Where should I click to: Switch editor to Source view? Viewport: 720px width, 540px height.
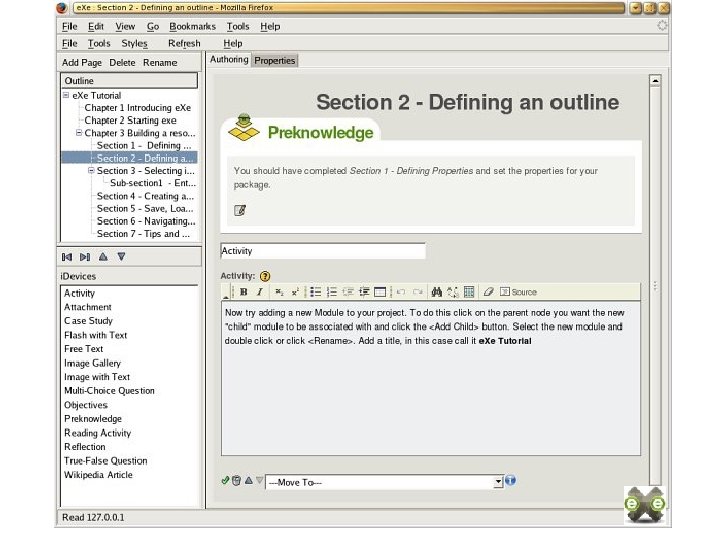coord(518,292)
